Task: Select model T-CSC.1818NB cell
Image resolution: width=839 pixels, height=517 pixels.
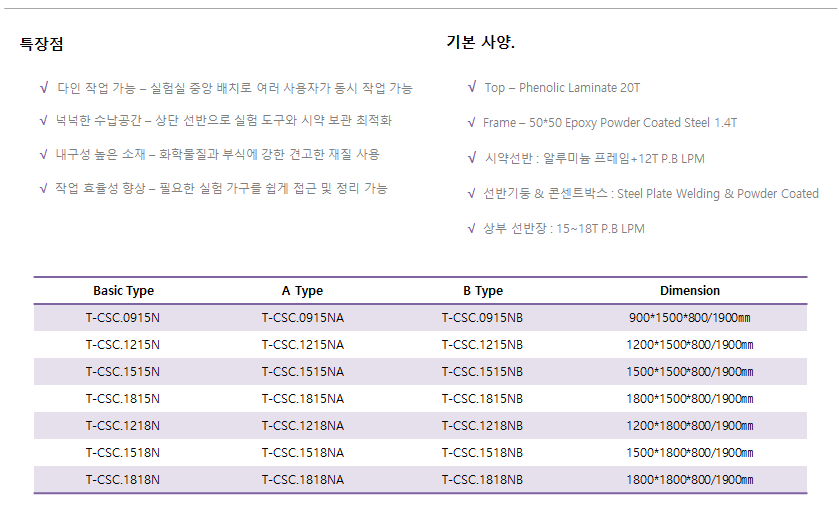Action: [x=482, y=480]
